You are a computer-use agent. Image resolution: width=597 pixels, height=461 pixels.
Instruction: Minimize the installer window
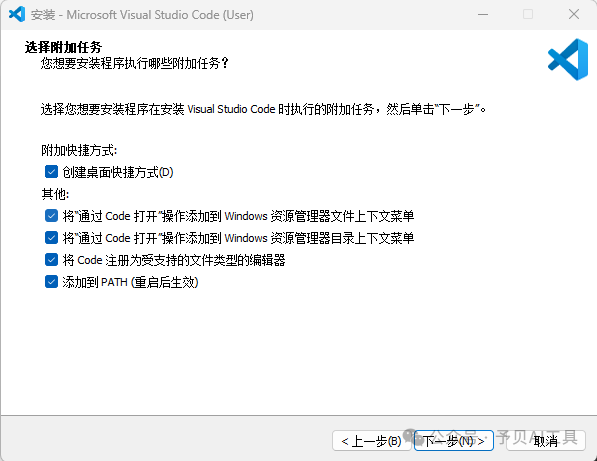coord(483,14)
